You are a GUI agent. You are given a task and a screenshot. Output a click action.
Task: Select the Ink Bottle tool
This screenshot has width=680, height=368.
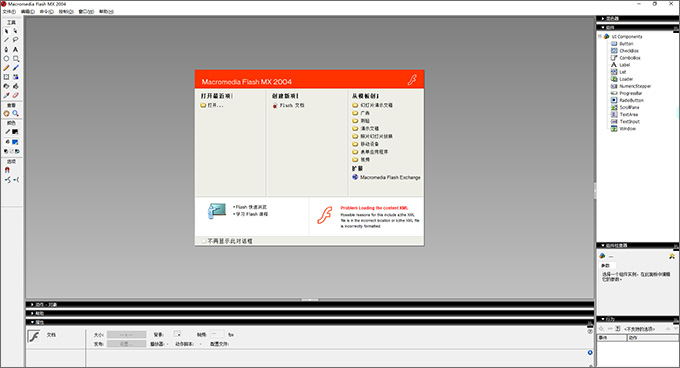point(7,86)
